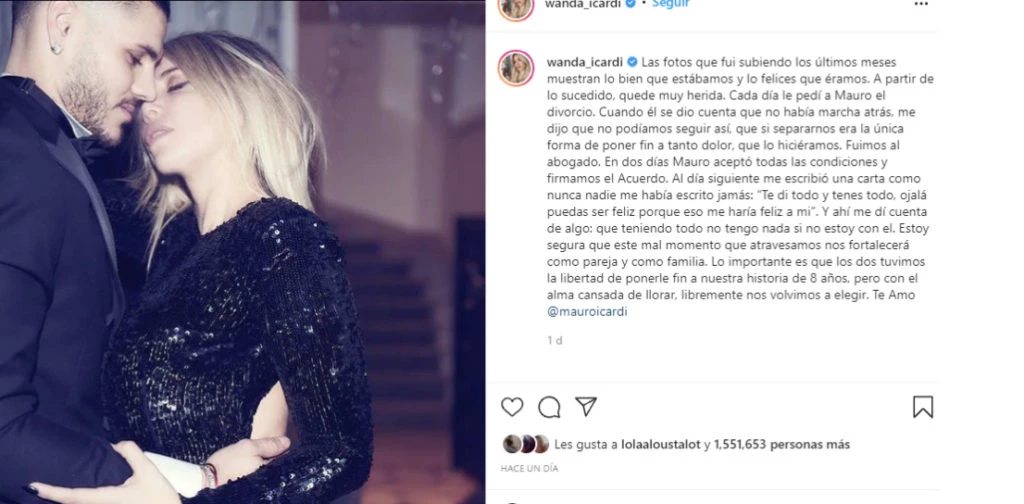Screen dimensions: 1024x504
Task: View the 1,551,653 personas más likes list
Action: tap(782, 445)
